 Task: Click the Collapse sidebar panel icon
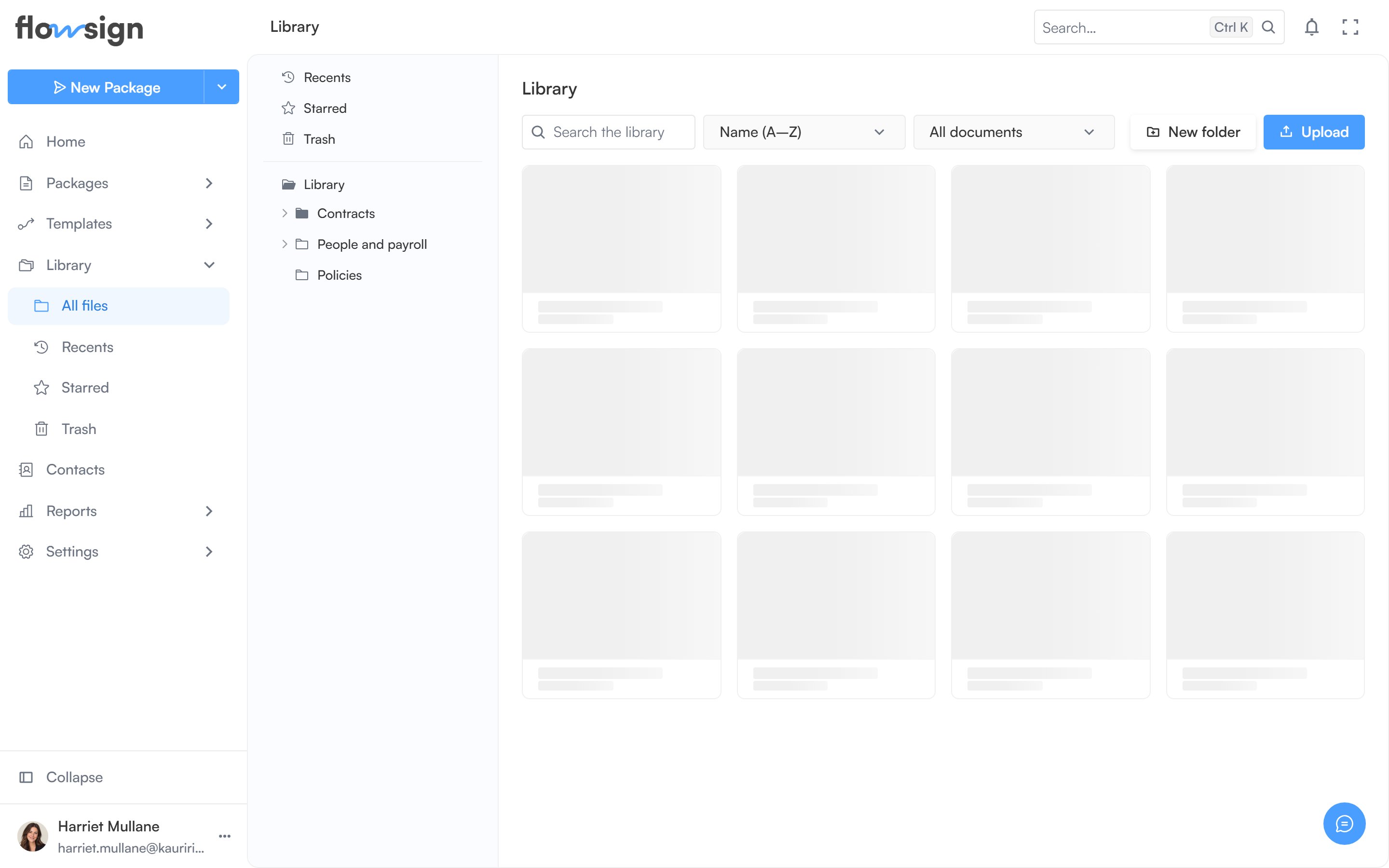pyautogui.click(x=26, y=777)
